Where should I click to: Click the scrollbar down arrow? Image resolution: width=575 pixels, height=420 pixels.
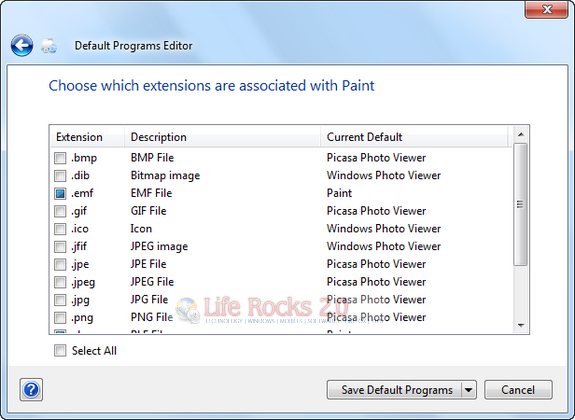[521, 325]
